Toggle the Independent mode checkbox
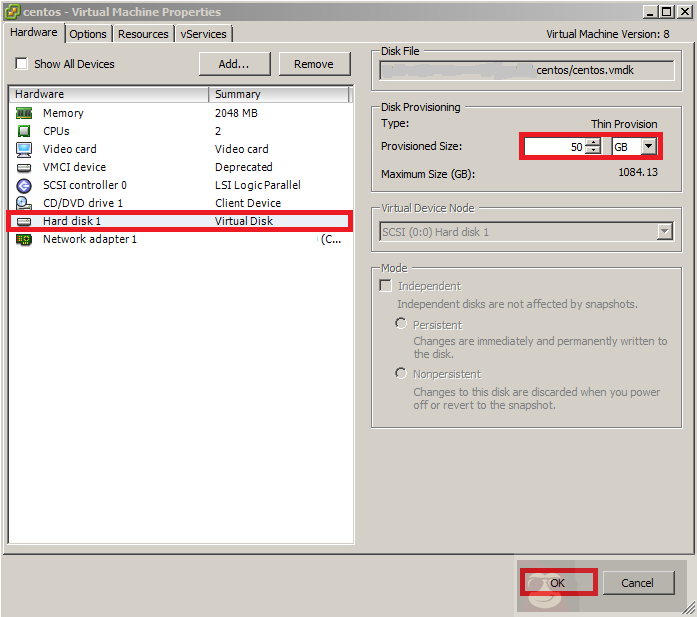This screenshot has width=697, height=617. click(x=386, y=286)
